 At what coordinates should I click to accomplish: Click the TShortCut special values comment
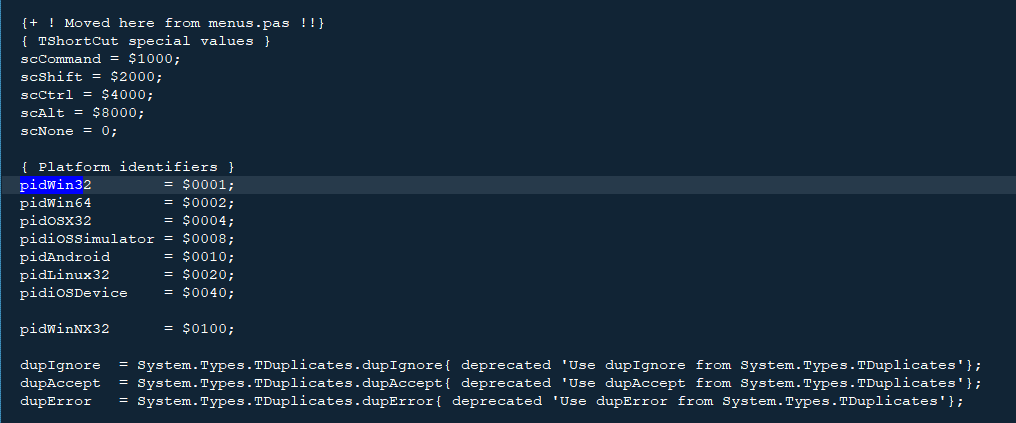[x=146, y=41]
